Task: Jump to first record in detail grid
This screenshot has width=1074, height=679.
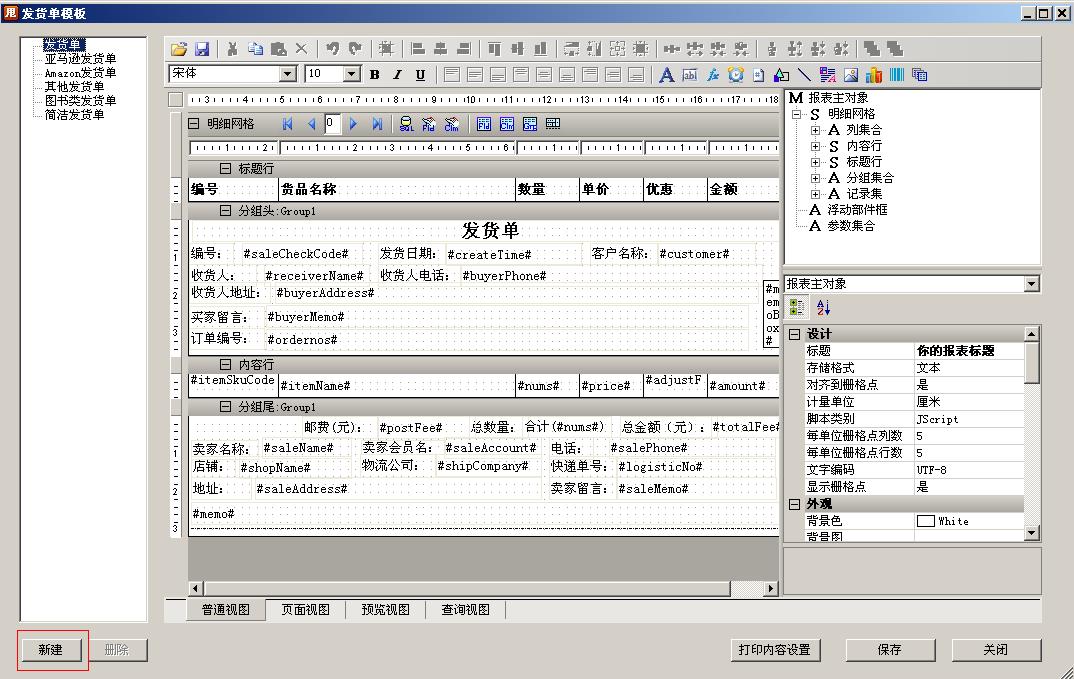Action: (x=288, y=124)
